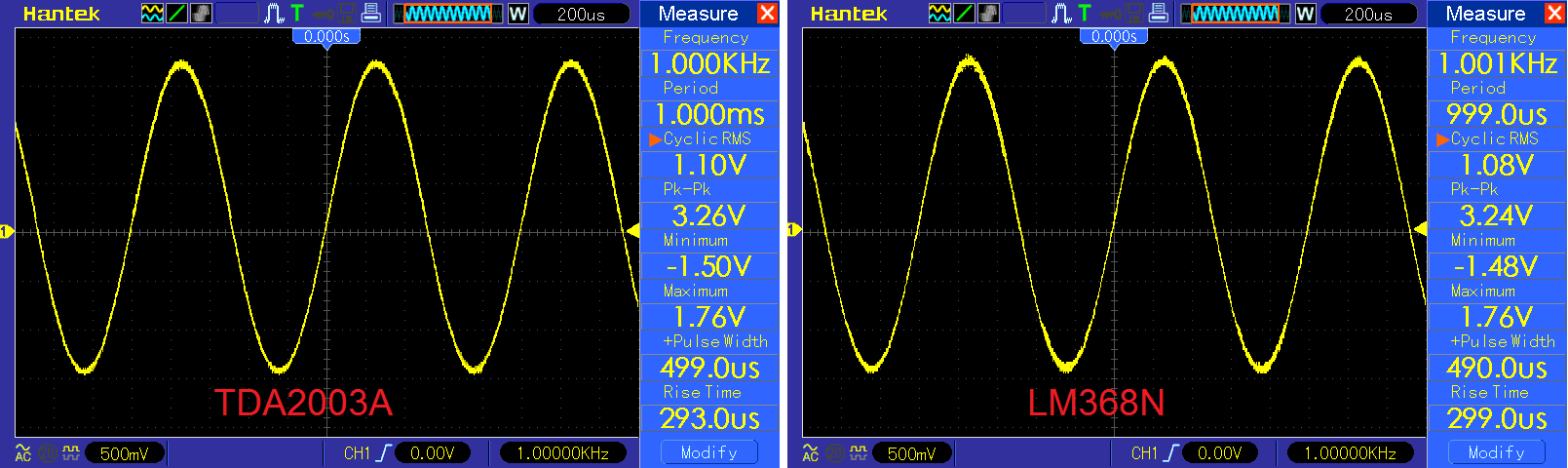The image size is (1568, 468).
Task: Click the USB key icon in TDA2003A capture
Action: 323,14
